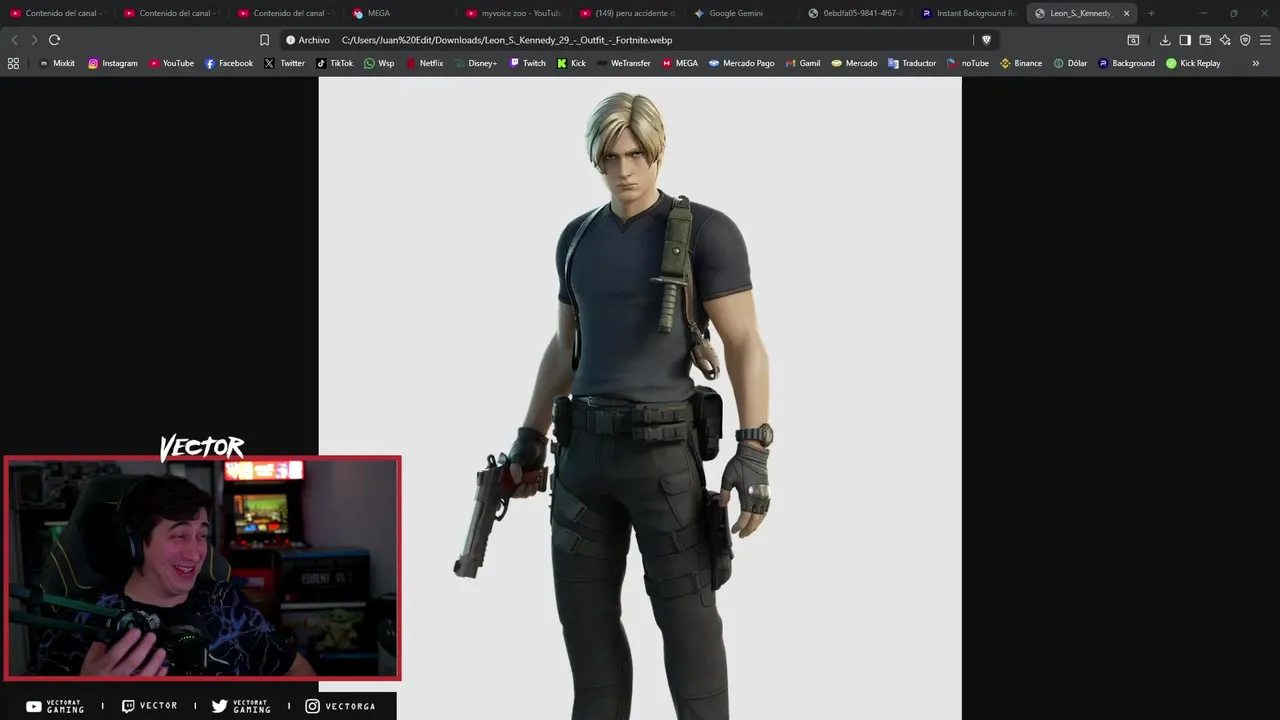The width and height of the screenshot is (1280, 720).
Task: Open the noTube bookmark
Action: (968, 63)
